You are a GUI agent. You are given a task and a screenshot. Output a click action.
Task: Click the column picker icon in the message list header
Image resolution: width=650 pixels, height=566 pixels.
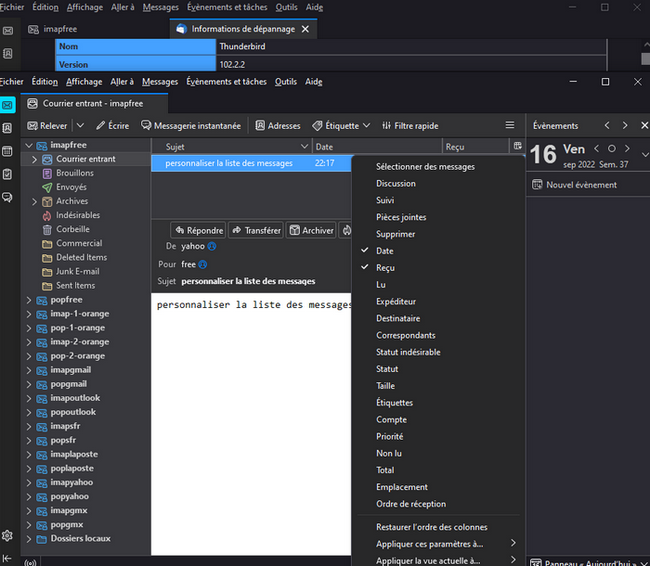pos(517,147)
